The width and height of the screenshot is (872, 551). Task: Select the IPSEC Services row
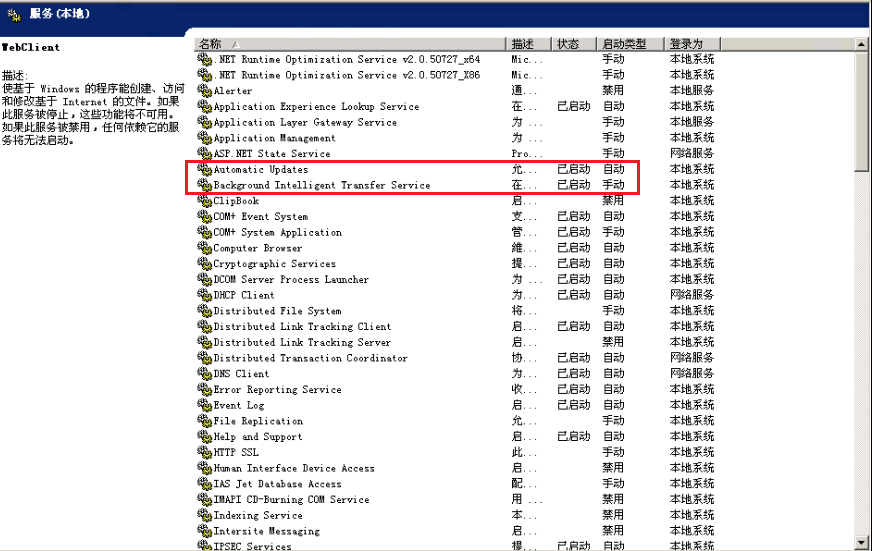[x=252, y=546]
